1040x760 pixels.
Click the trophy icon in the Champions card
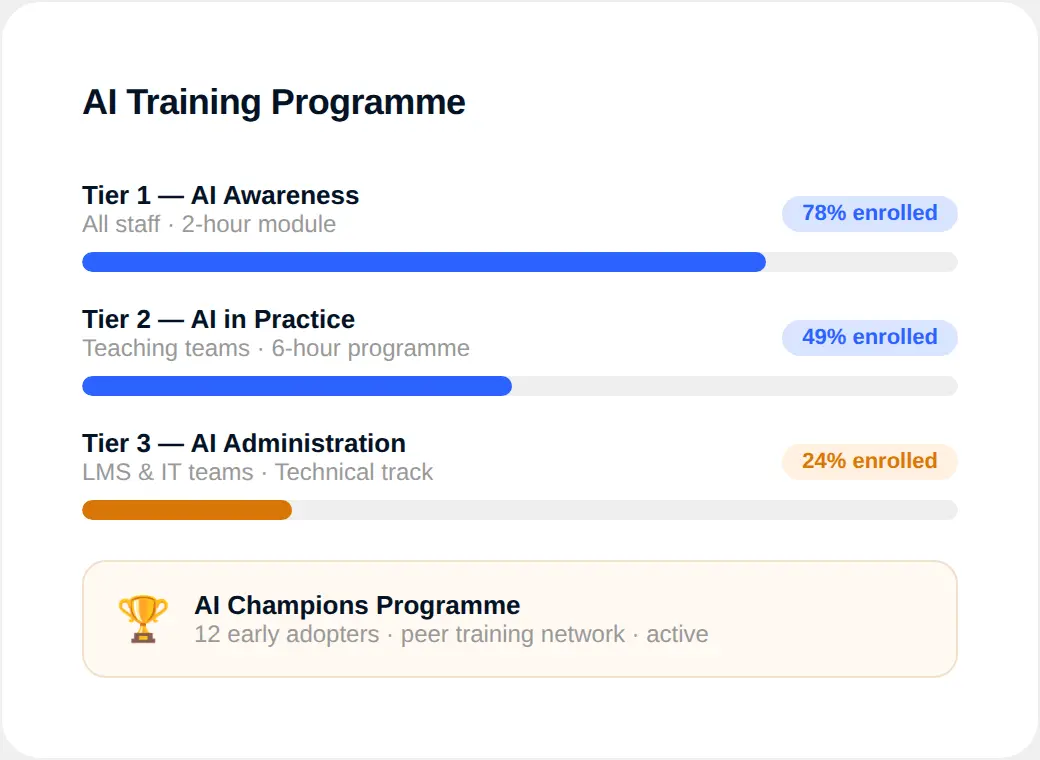tap(141, 618)
